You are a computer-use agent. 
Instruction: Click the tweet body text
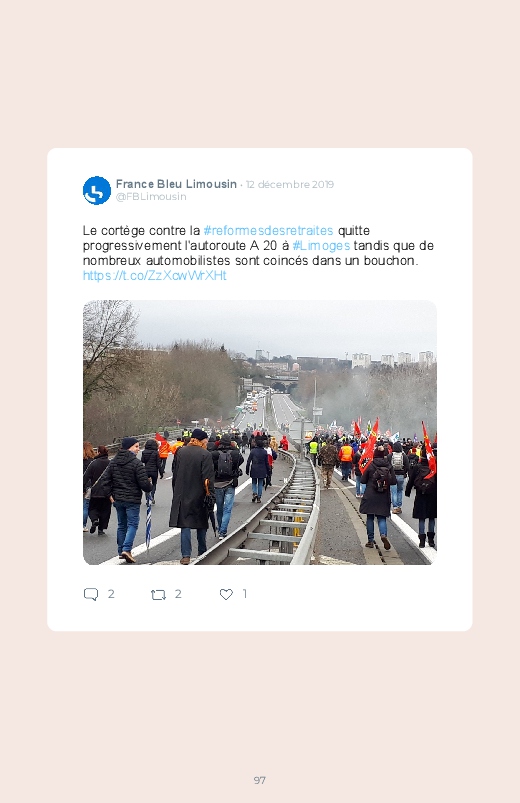[x=258, y=253]
